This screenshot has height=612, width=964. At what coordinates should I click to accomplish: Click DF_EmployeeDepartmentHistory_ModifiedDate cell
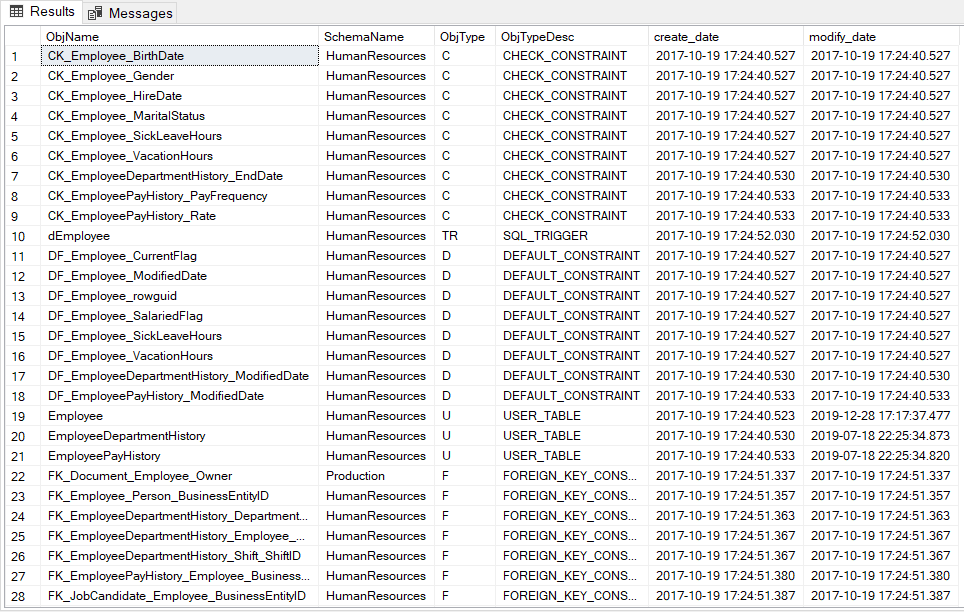click(x=180, y=376)
